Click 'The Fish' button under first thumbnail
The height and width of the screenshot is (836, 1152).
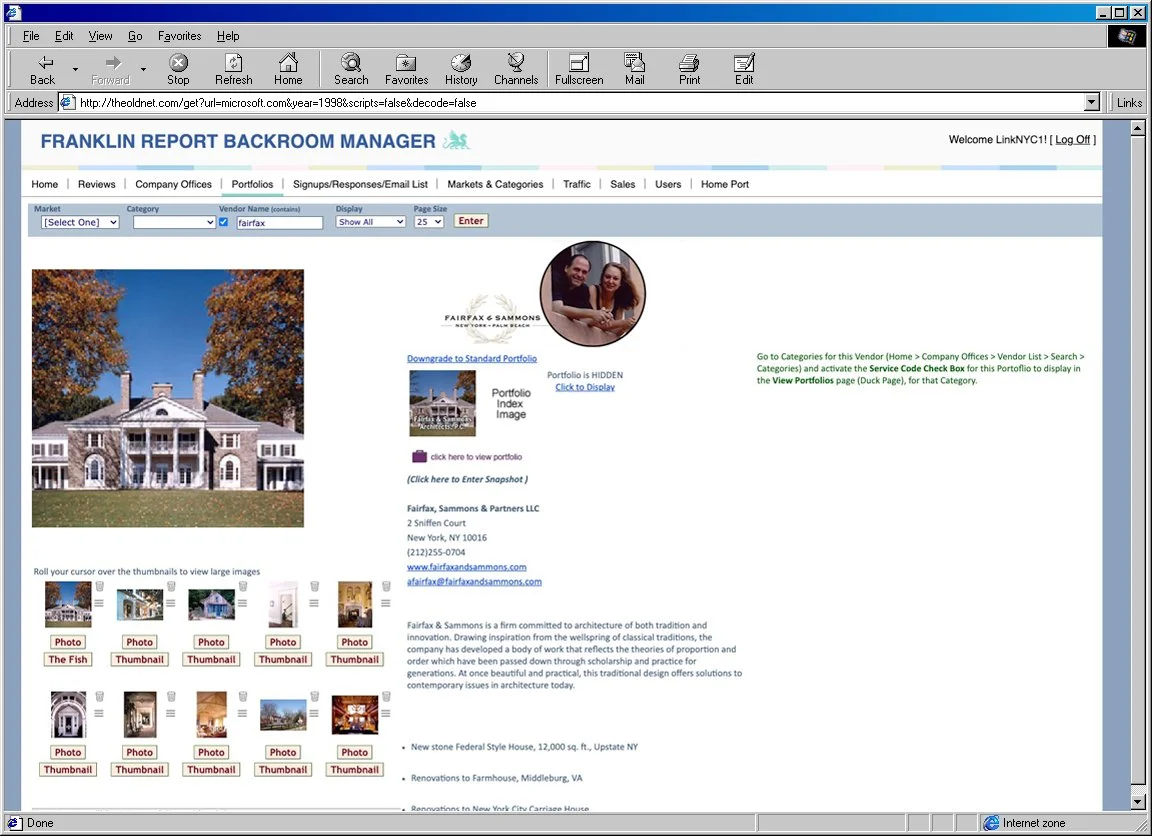tap(68, 660)
